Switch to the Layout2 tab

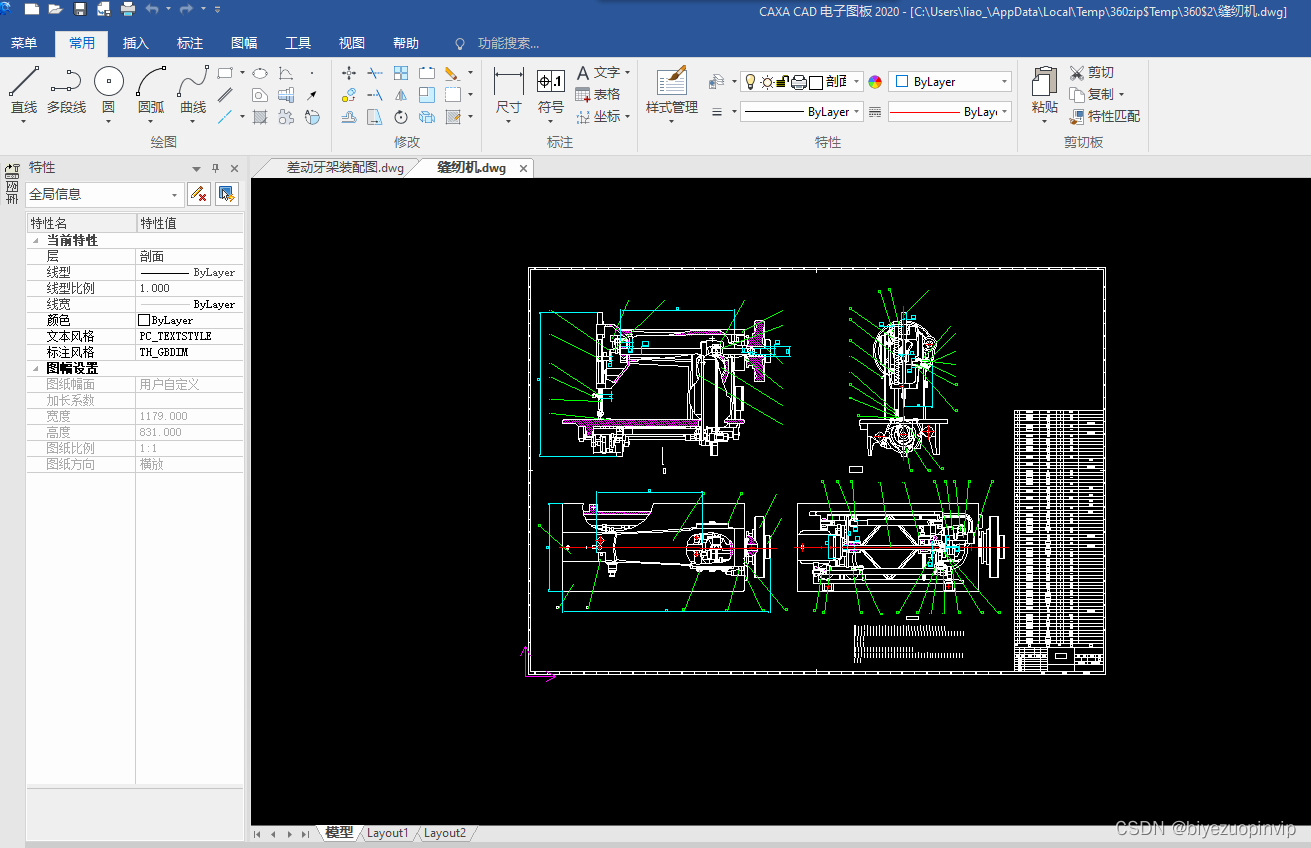pos(445,832)
